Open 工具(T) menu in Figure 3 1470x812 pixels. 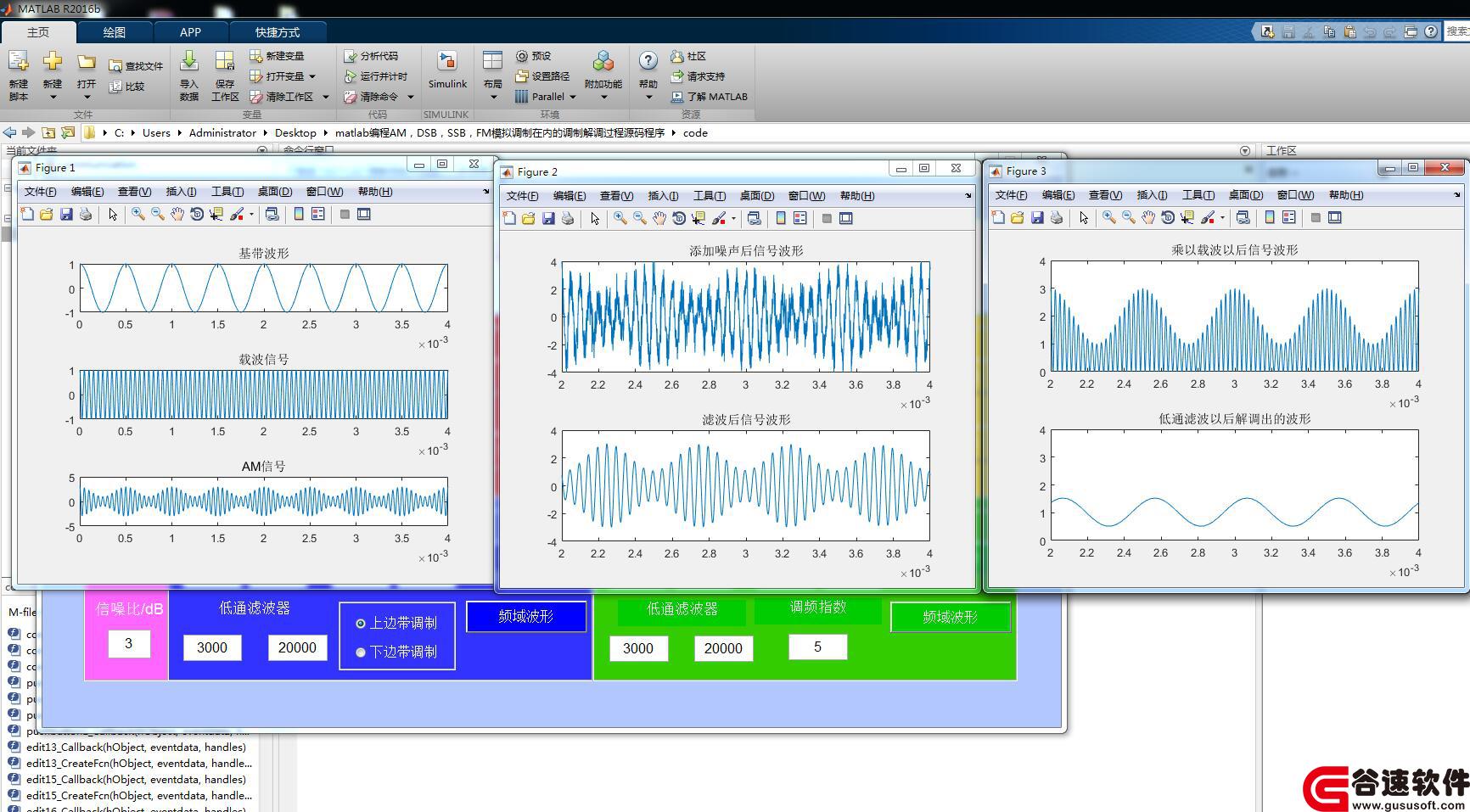(x=1198, y=195)
